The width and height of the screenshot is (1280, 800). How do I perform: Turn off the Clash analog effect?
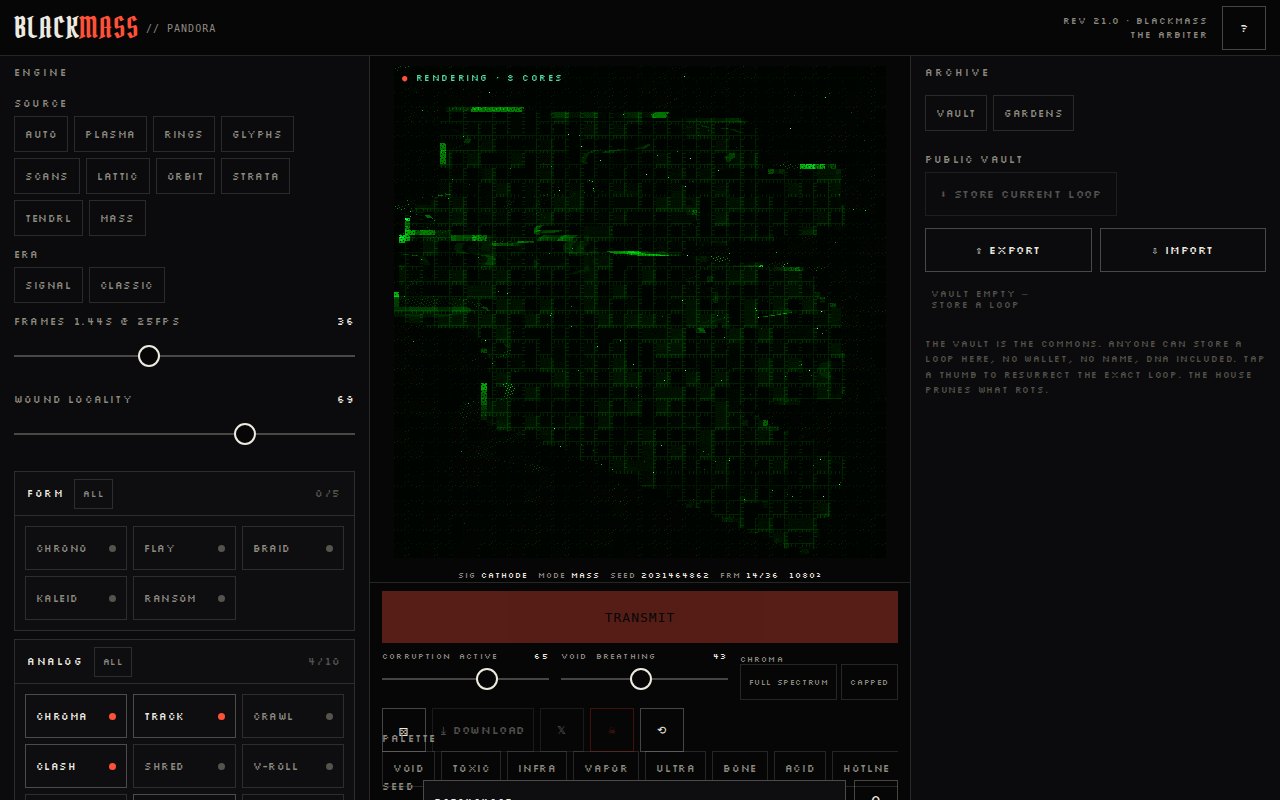coord(76,766)
